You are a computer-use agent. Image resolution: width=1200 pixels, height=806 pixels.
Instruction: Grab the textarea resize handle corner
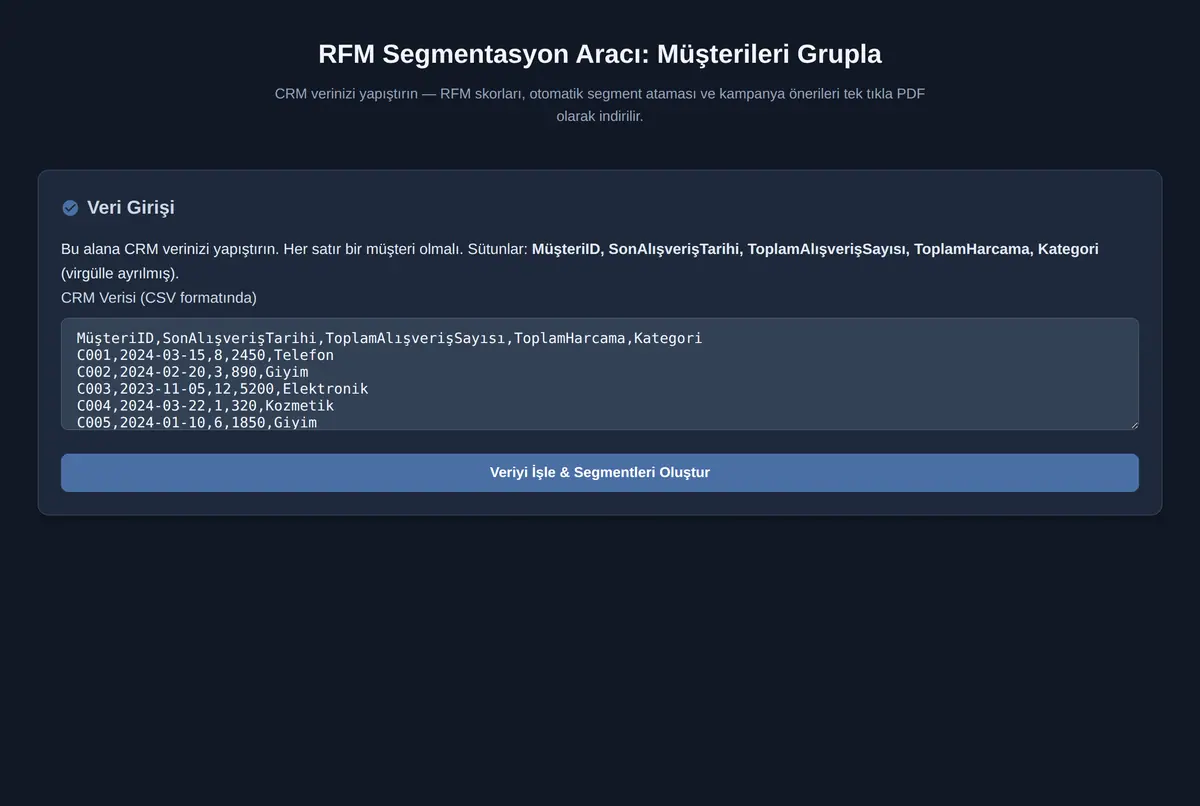click(x=1132, y=424)
